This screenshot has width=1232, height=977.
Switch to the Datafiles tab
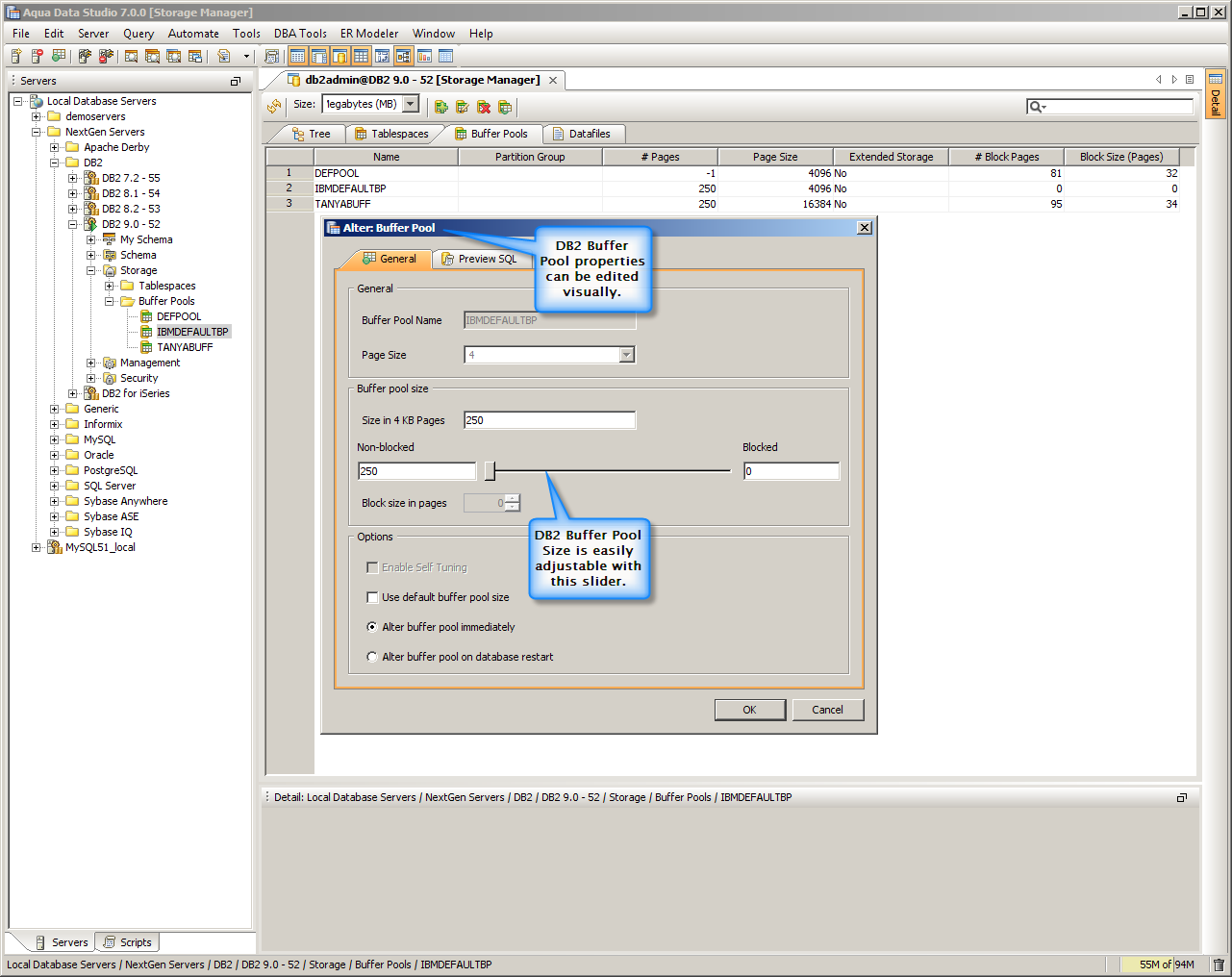point(582,134)
